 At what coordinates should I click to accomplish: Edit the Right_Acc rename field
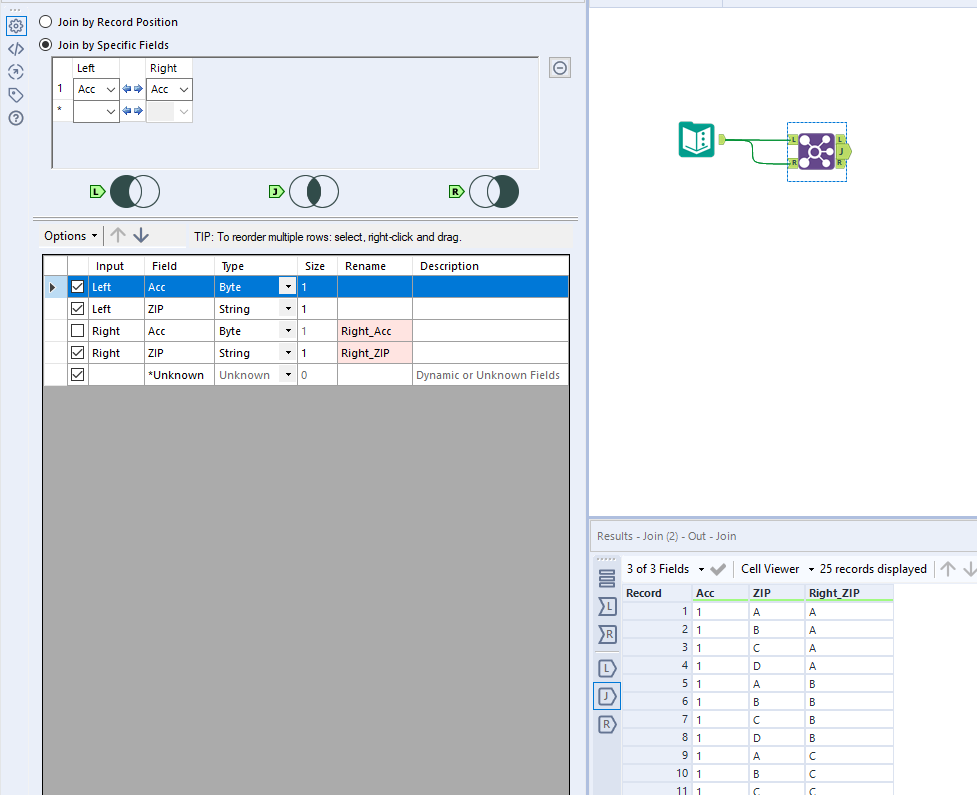[x=375, y=331]
